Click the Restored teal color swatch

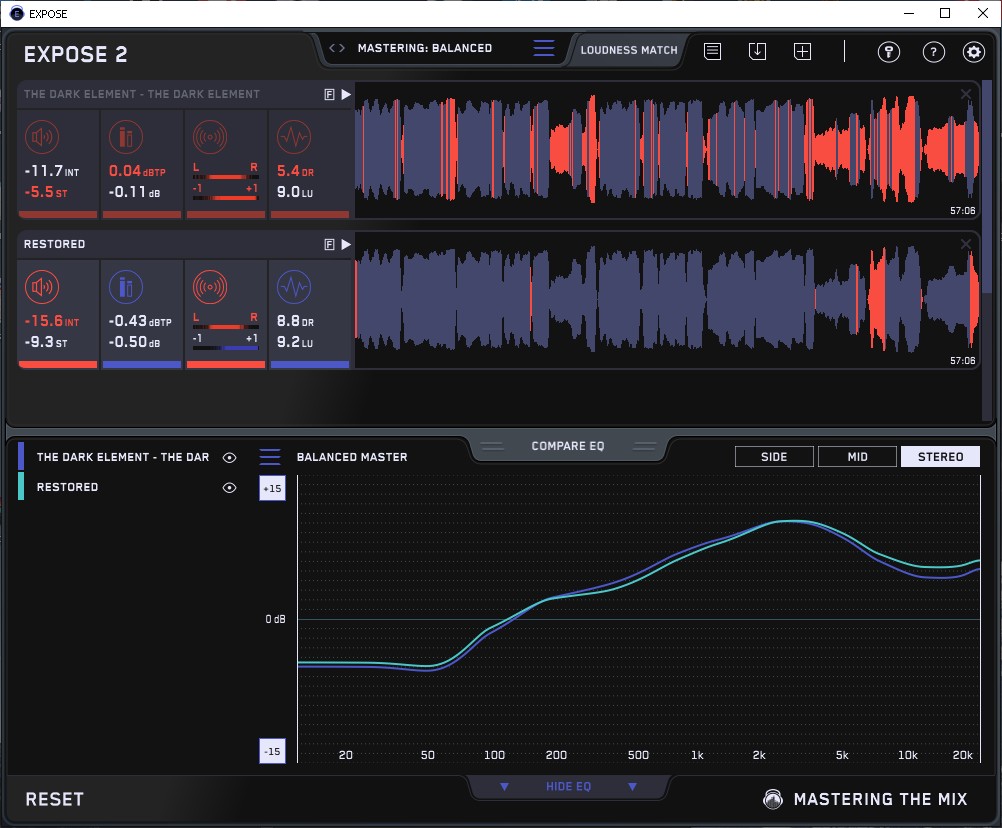coord(21,486)
